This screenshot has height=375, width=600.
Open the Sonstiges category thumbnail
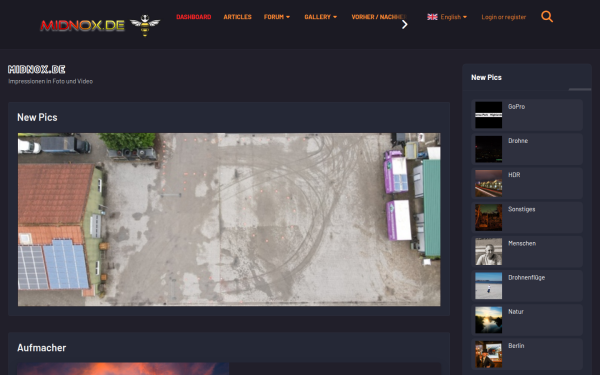[489, 217]
